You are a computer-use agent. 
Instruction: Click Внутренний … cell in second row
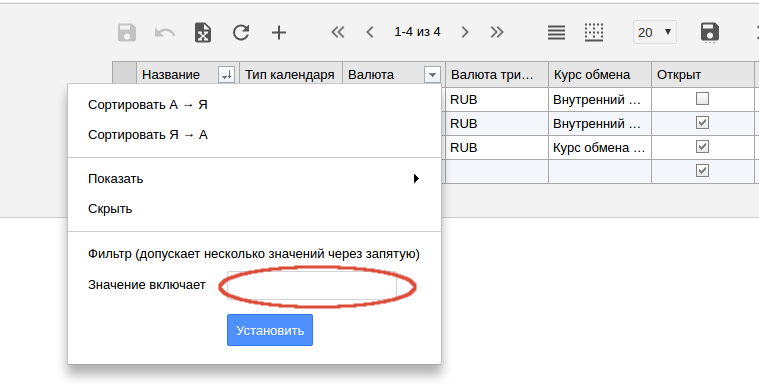[x=600, y=123]
